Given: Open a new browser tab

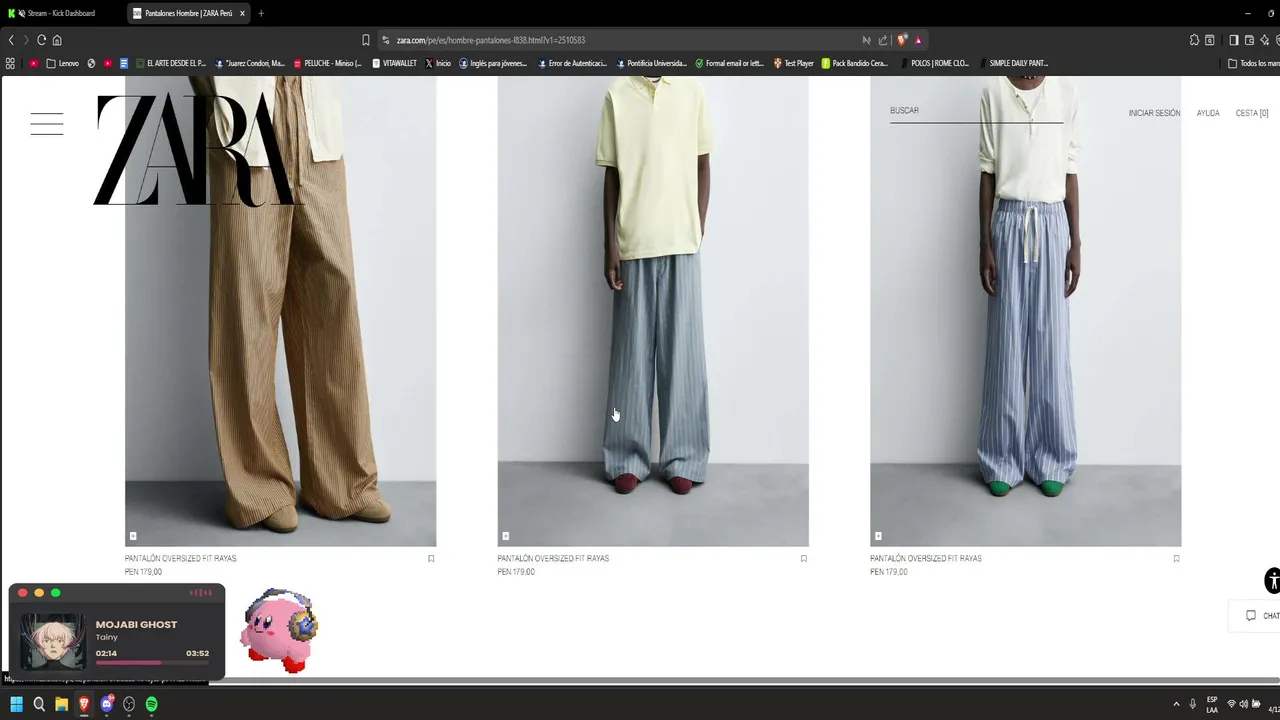Looking at the screenshot, I should pyautogui.click(x=261, y=13).
